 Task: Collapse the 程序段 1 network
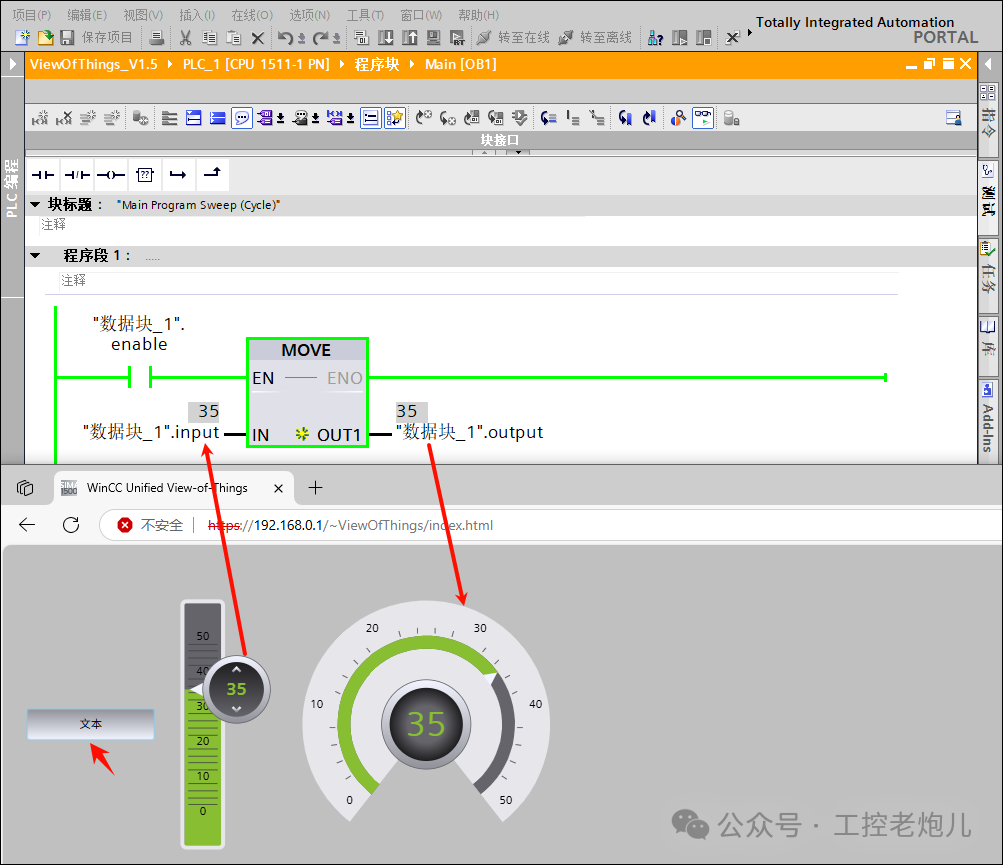[x=34, y=255]
